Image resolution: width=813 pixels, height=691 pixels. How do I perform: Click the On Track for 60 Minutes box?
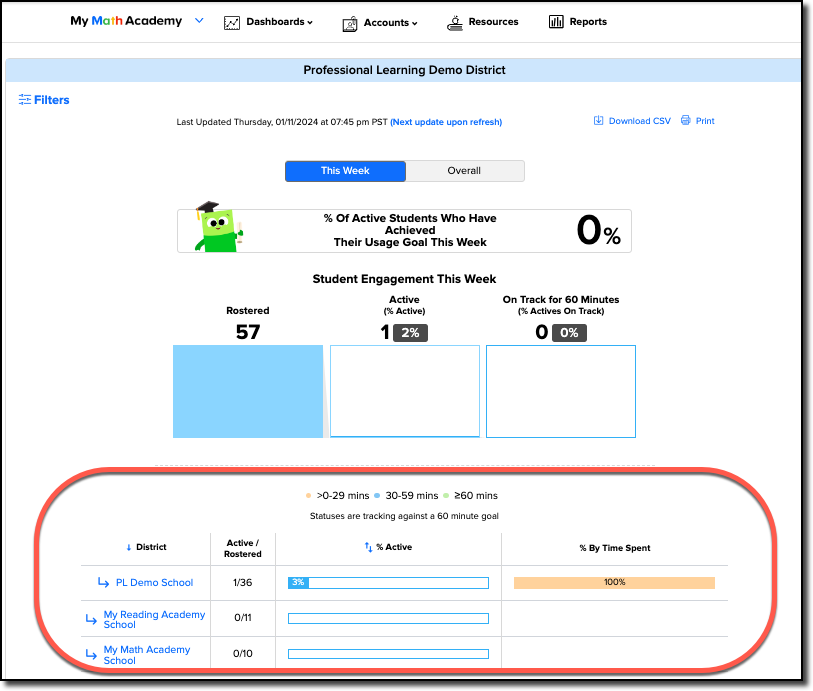coord(561,391)
